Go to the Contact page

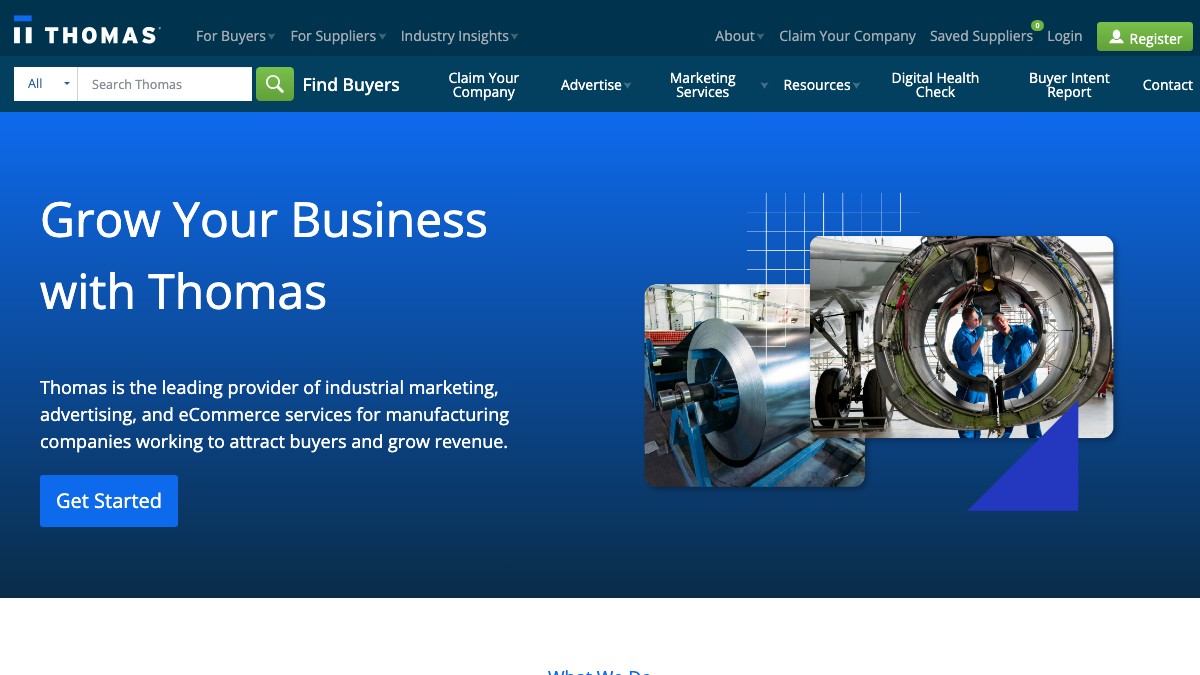coord(1167,85)
